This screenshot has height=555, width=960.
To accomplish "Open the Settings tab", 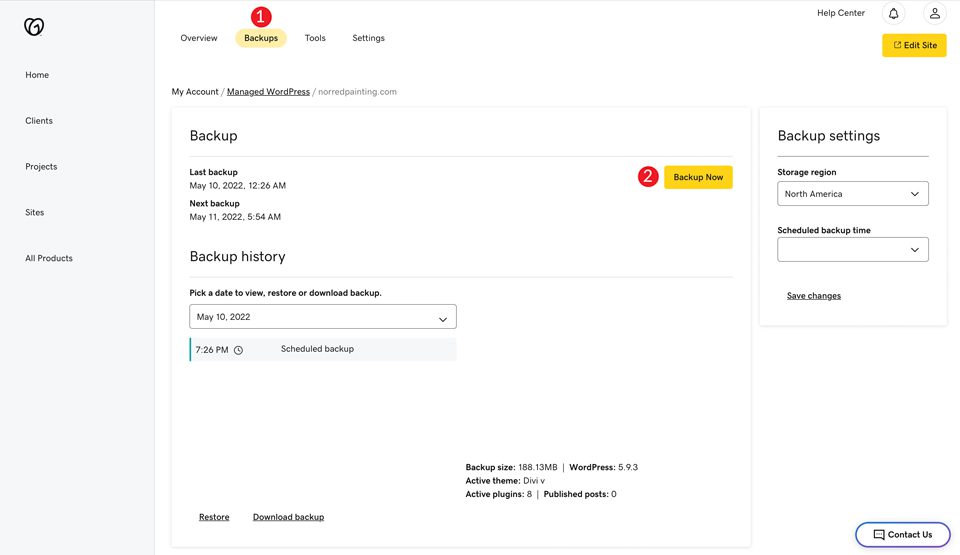I will (x=368, y=38).
